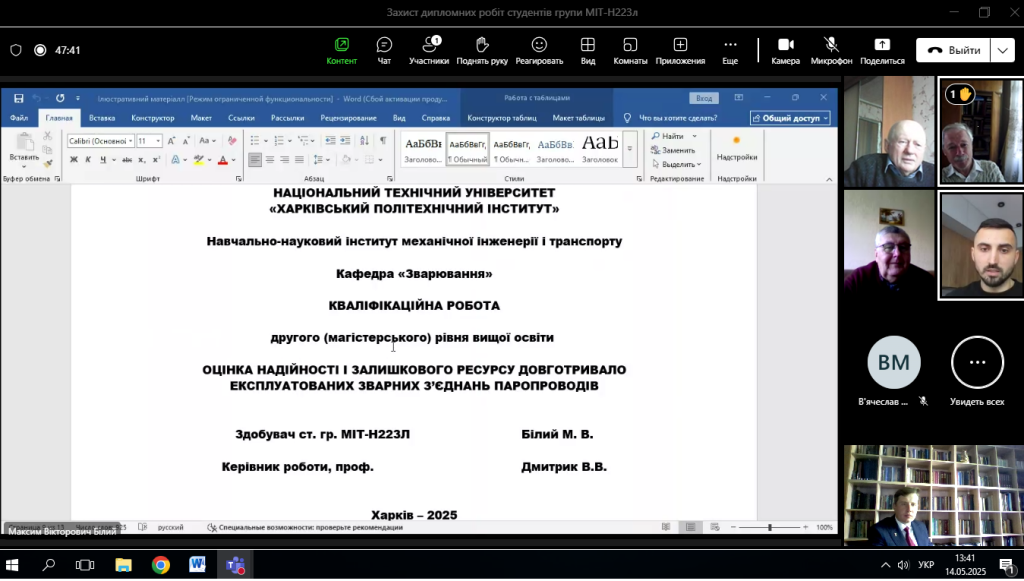Open the Реагировать reactions menu
Viewport: 1024px width, 581px height.
[539, 50]
